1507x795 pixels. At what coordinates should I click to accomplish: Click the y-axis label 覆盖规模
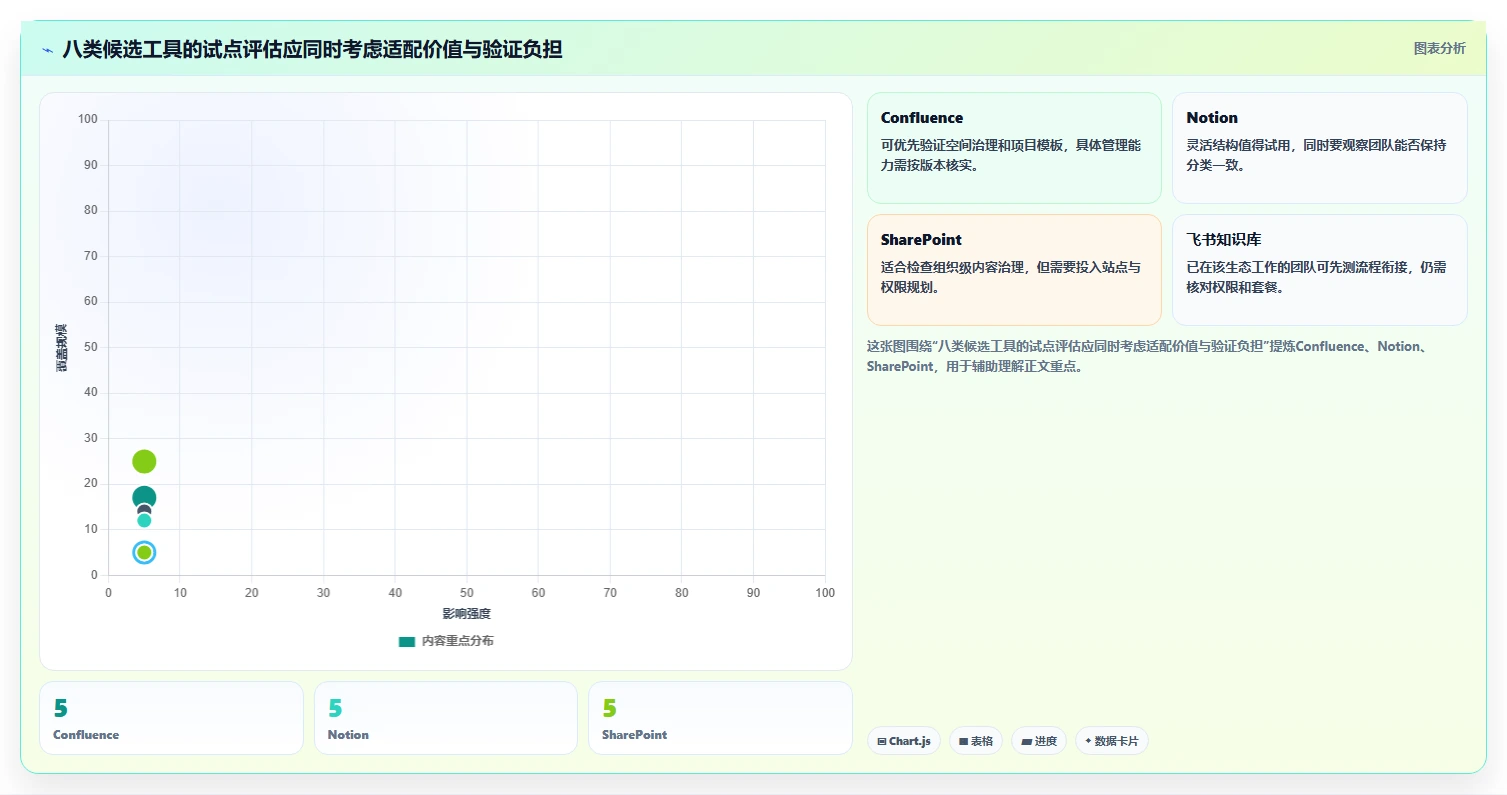click(x=62, y=348)
